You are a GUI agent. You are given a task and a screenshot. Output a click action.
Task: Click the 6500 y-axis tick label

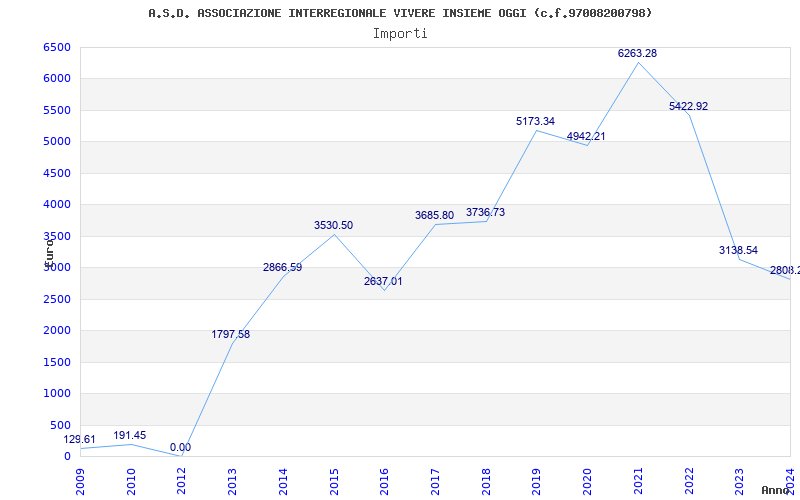(57, 47)
